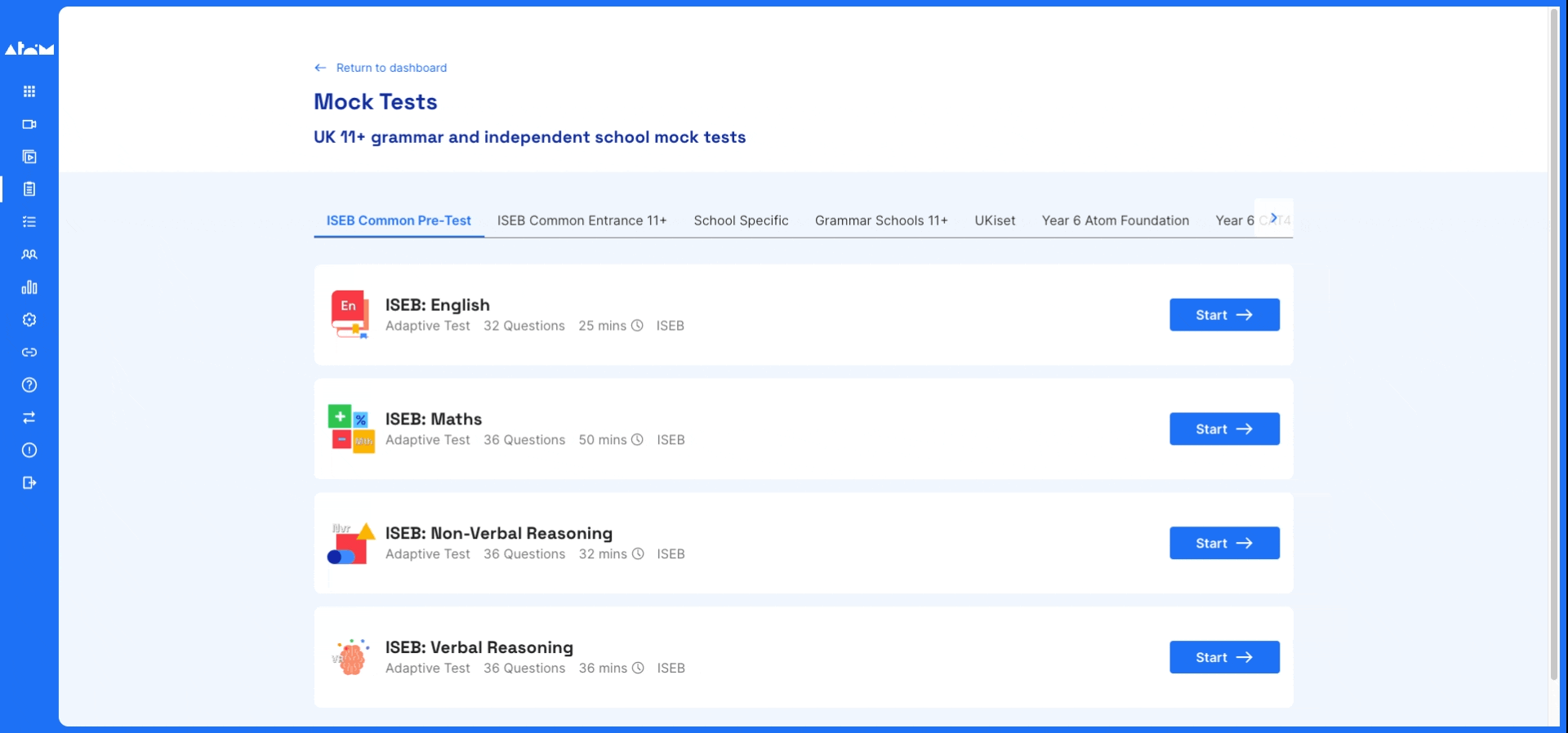Screen dimensions: 1568x733
Task: Click the 25 mins duration text
Action: (x=603, y=326)
